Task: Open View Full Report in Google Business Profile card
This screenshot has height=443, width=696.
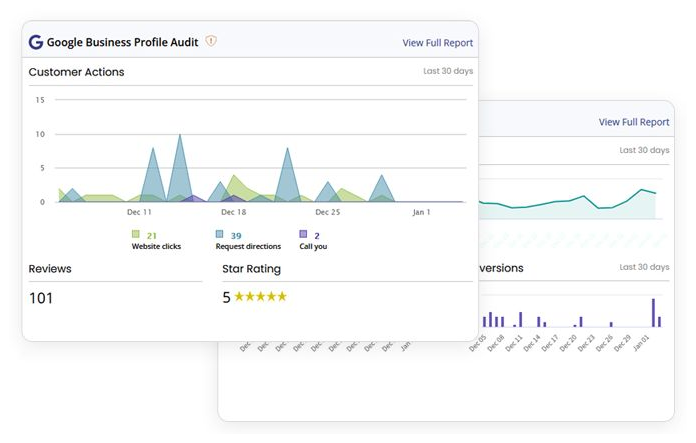Action: (x=437, y=43)
